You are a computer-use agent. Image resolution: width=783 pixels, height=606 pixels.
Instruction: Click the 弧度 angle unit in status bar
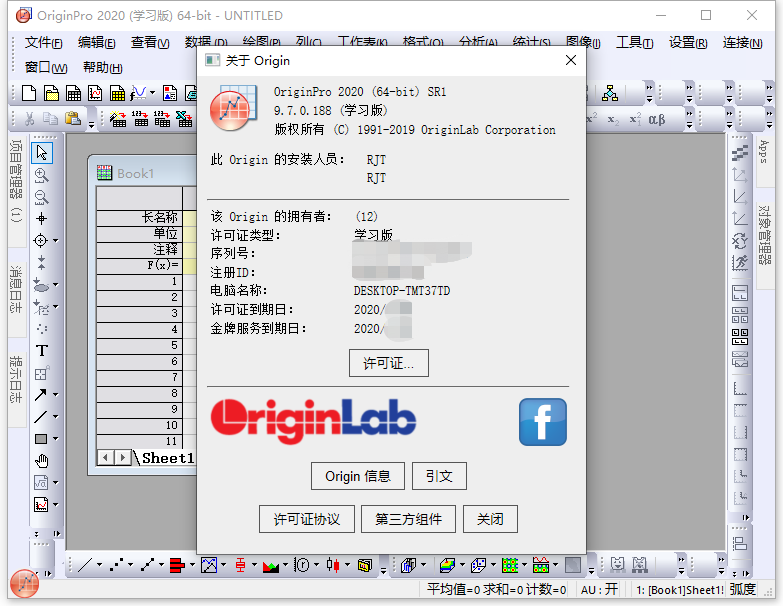742,590
